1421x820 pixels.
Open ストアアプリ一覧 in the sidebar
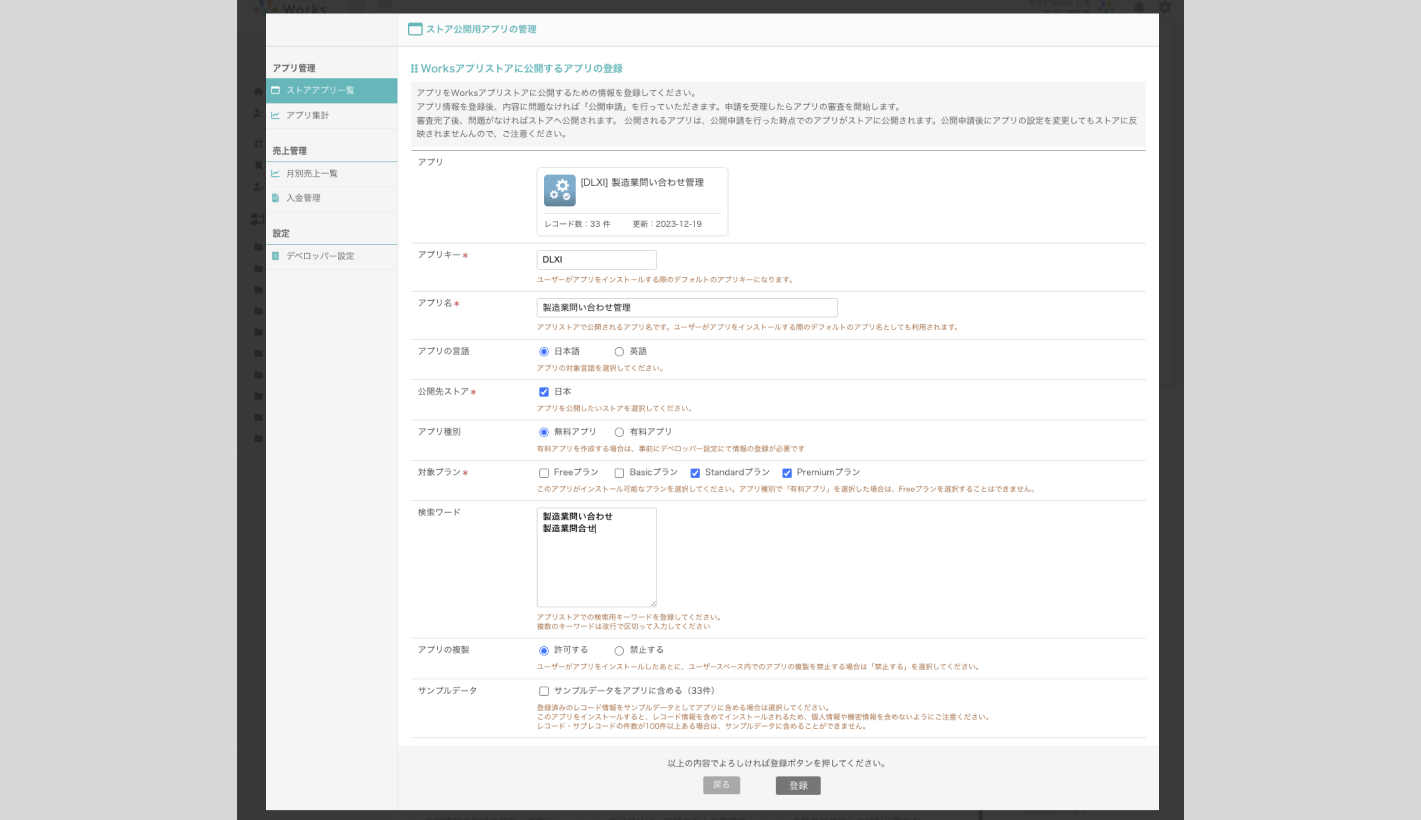pyautogui.click(x=332, y=90)
